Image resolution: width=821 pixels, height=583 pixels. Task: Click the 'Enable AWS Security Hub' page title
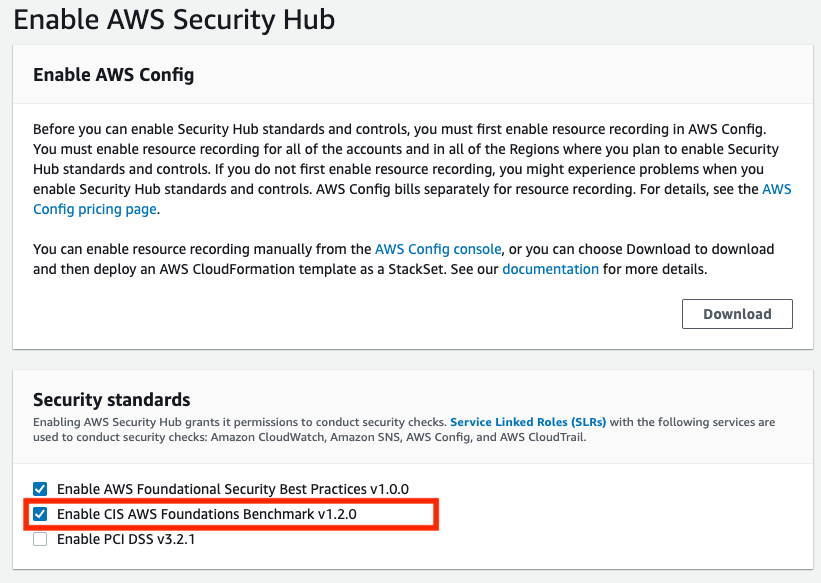coord(174,19)
